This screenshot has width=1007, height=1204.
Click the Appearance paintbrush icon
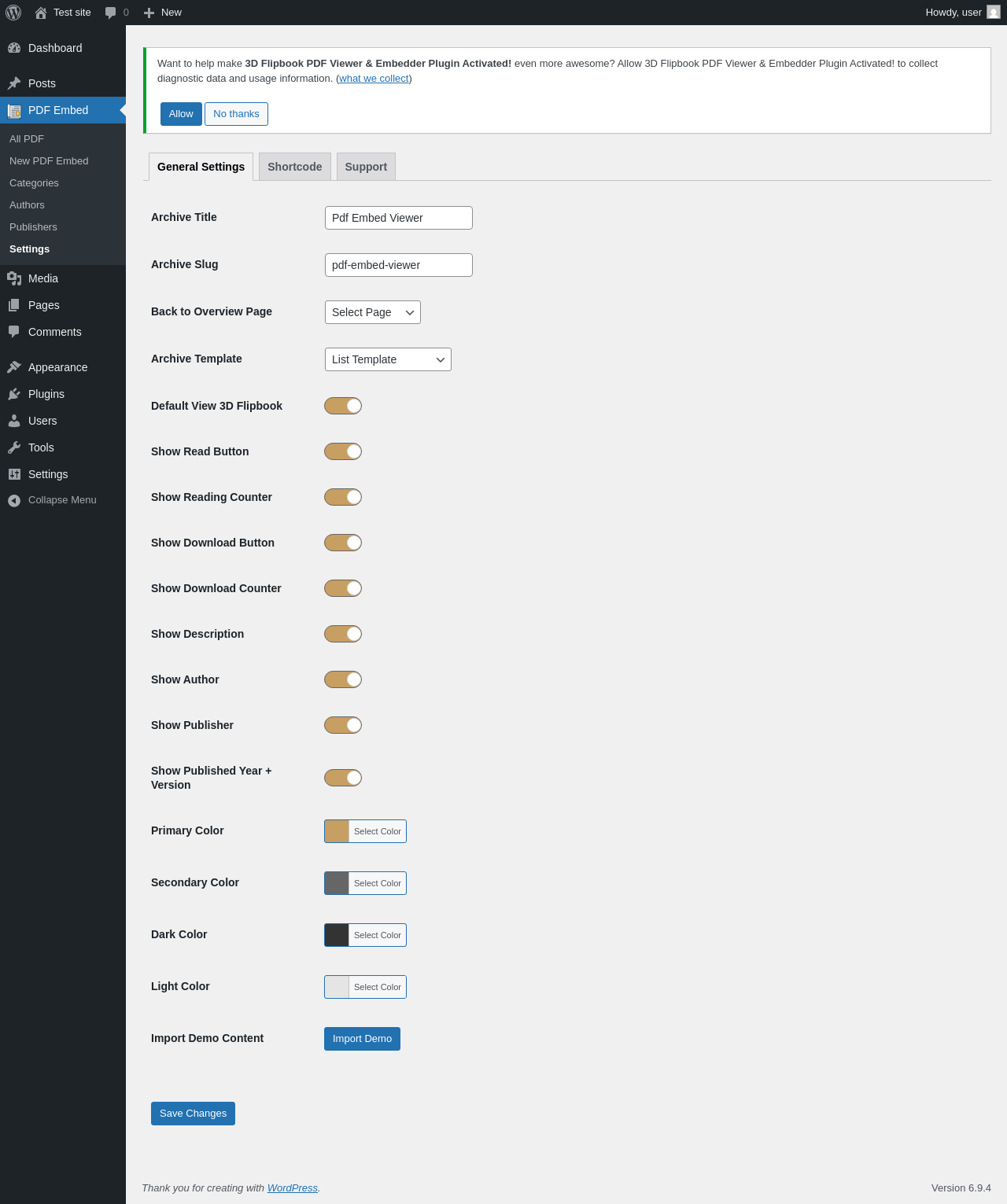14,367
